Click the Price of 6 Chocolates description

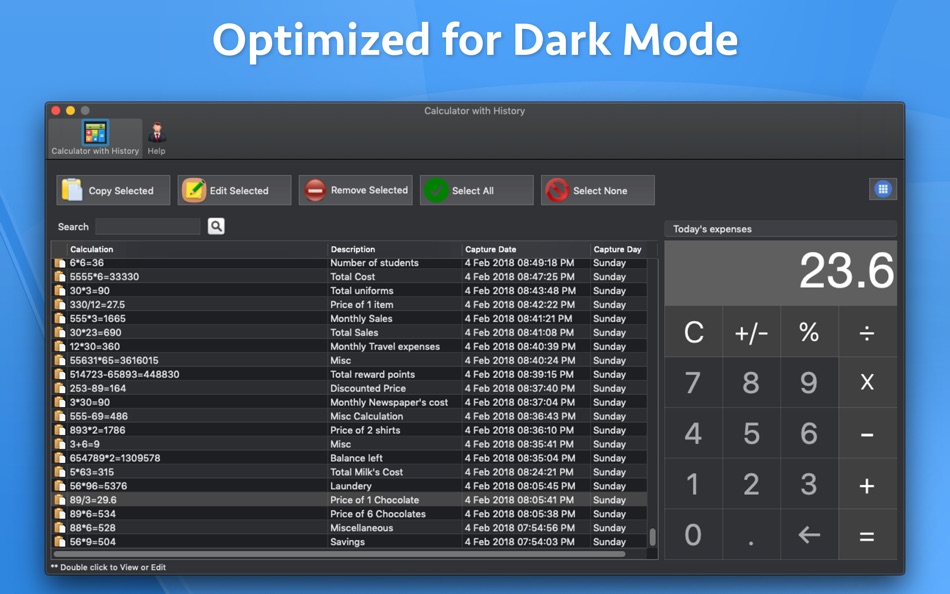[378, 513]
